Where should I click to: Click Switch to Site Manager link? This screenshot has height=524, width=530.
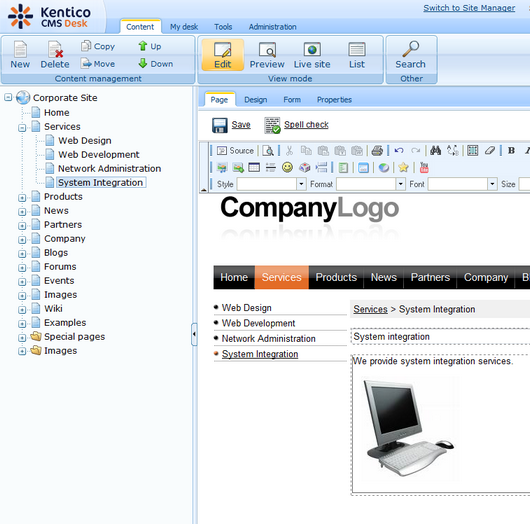tap(469, 8)
